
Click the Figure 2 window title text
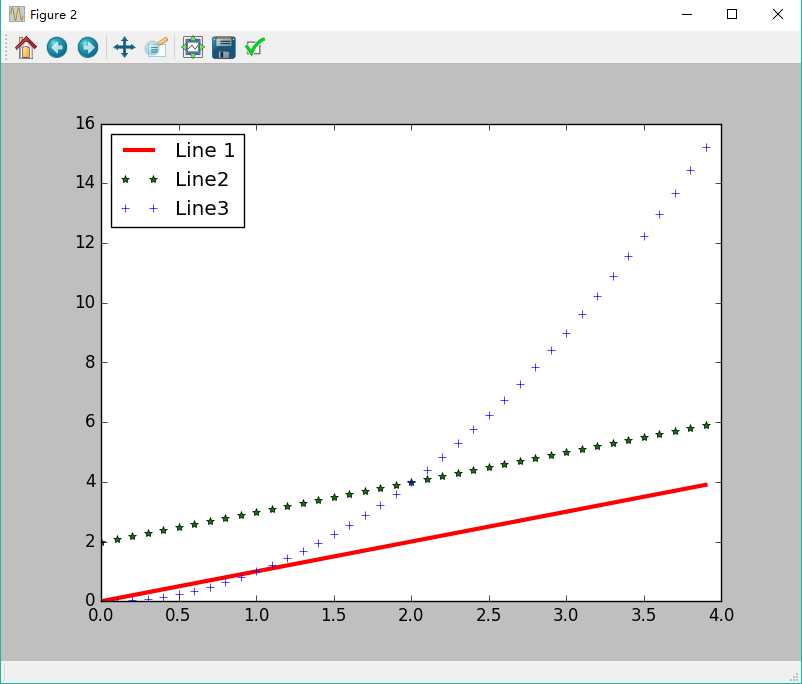click(53, 15)
